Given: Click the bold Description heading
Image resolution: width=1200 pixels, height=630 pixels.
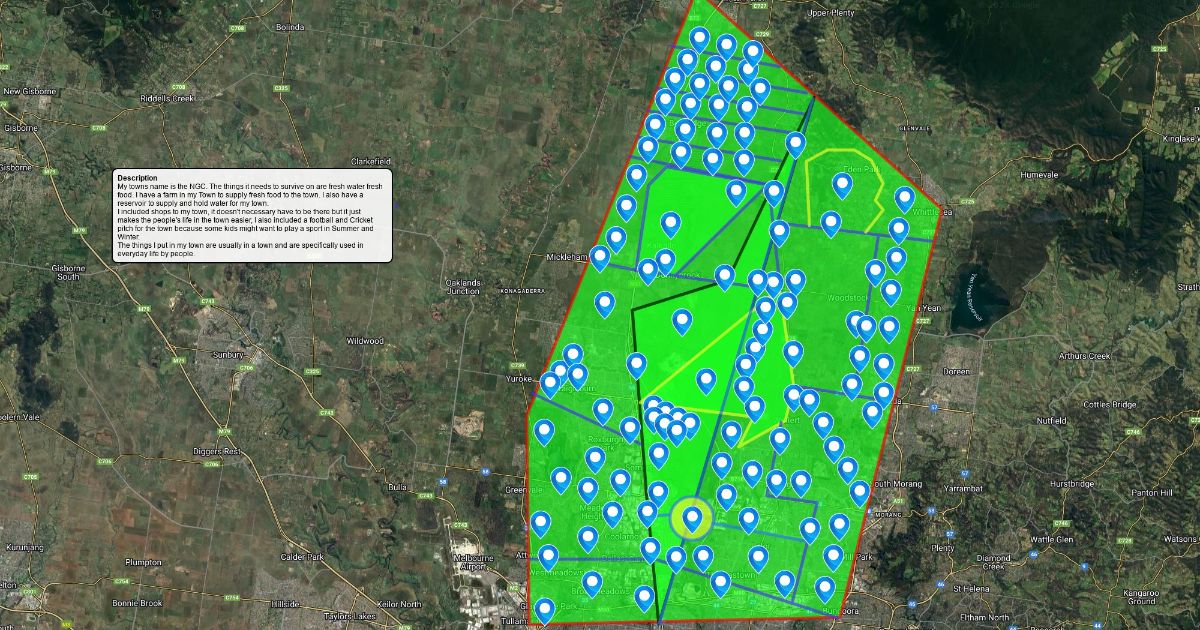Looking at the screenshot, I should click(x=137, y=178).
